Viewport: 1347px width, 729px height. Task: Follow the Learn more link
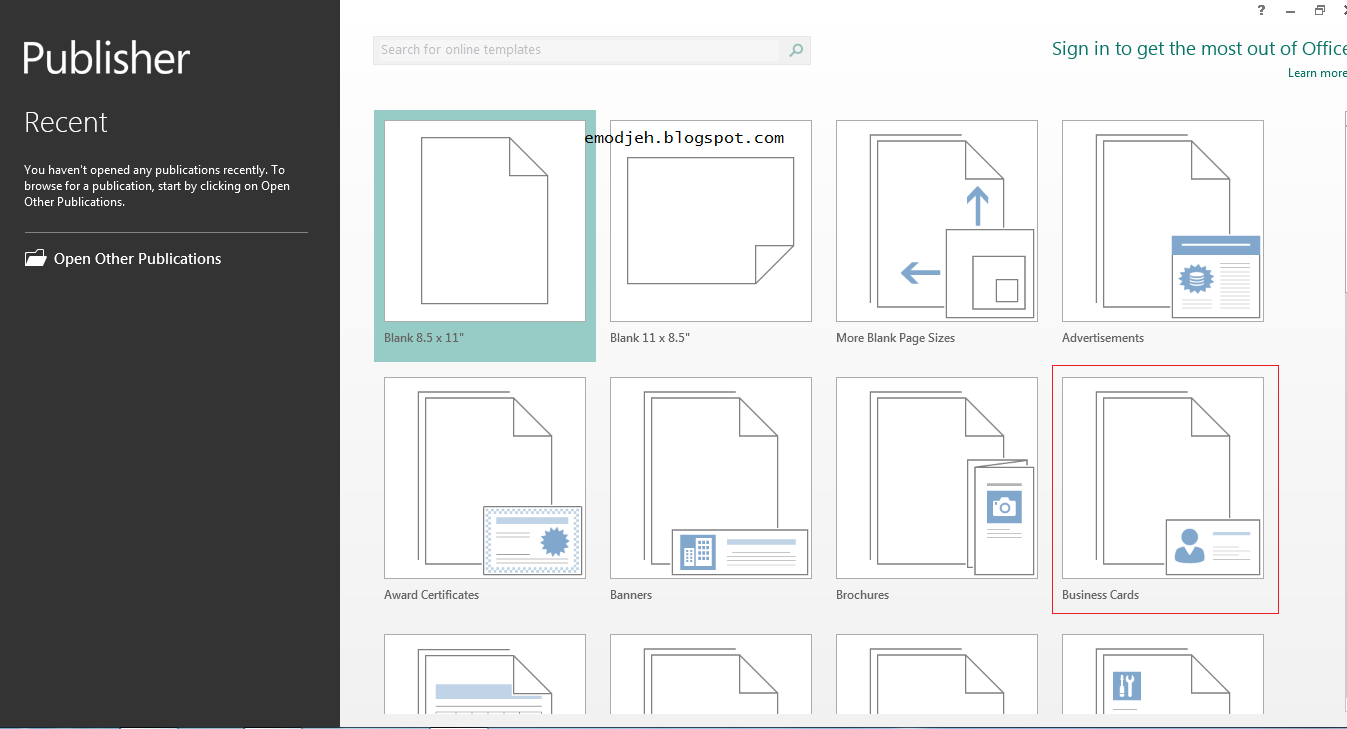pyautogui.click(x=1317, y=73)
